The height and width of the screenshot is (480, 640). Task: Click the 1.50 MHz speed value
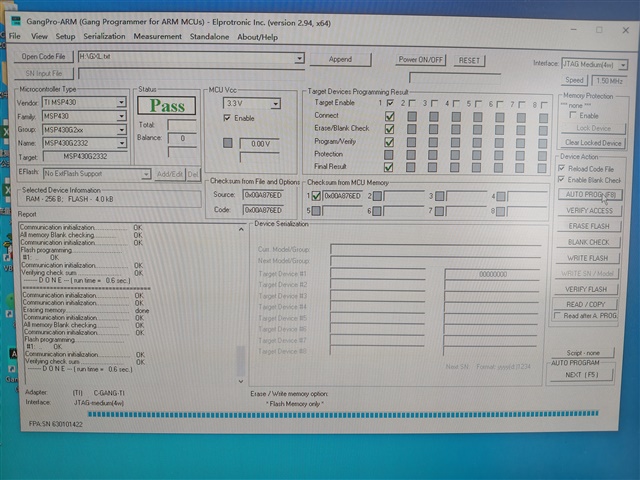(609, 81)
